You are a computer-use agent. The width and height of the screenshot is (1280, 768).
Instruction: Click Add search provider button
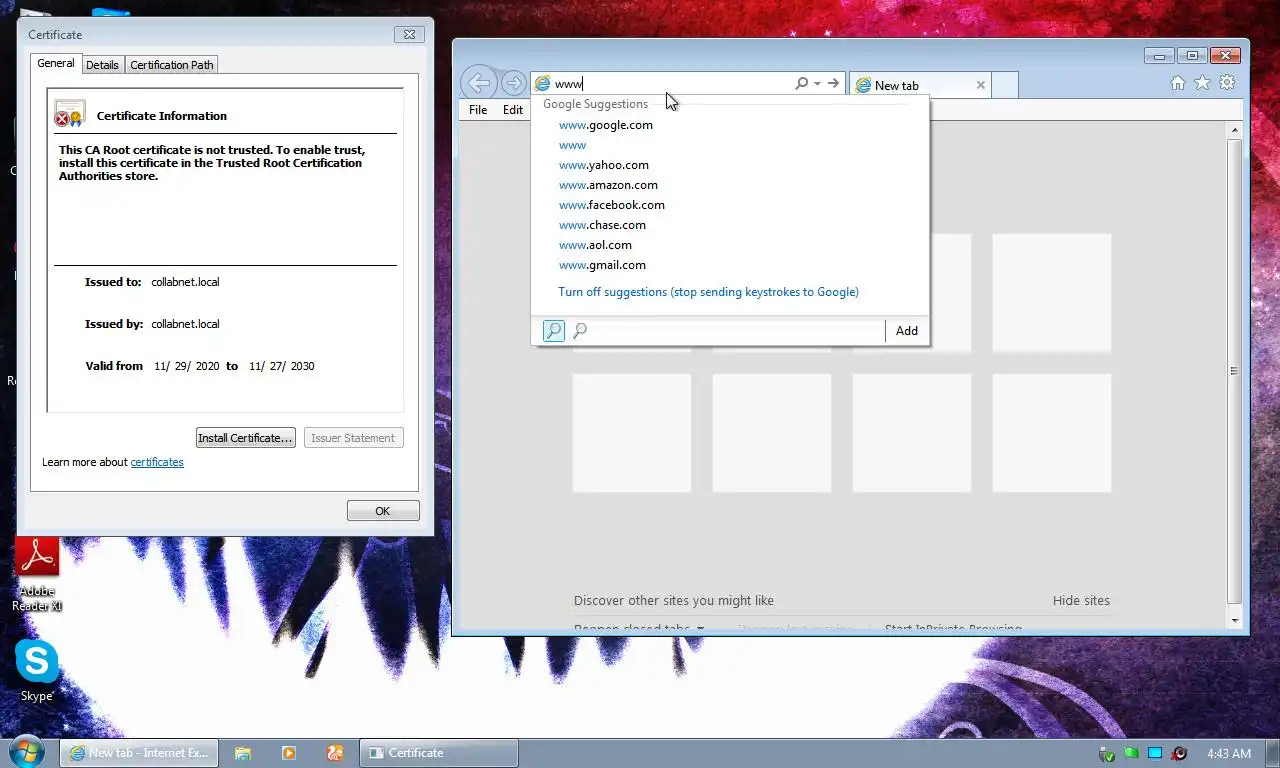(907, 331)
